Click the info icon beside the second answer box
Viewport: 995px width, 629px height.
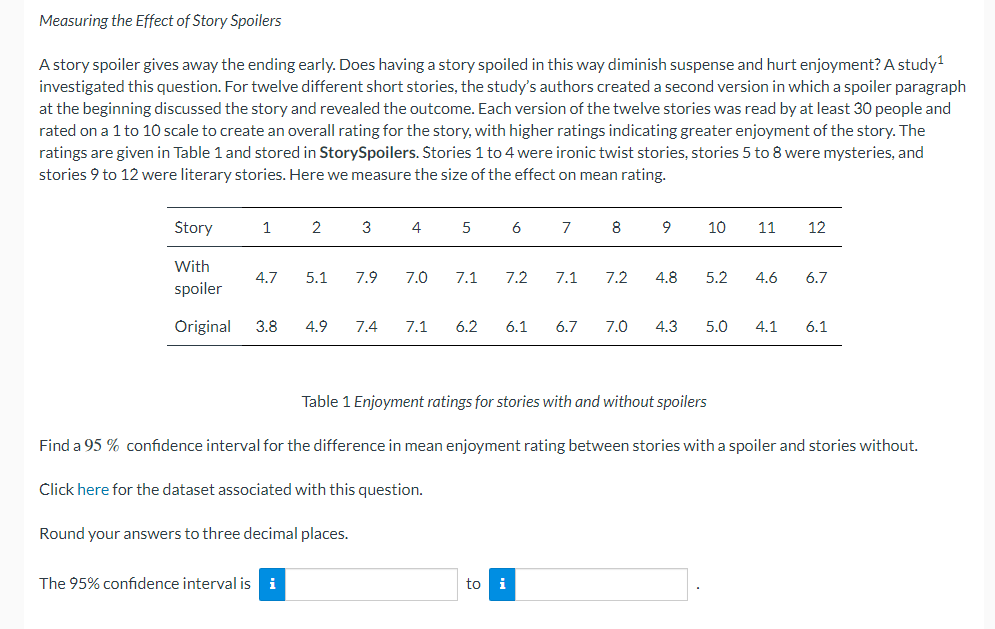(x=501, y=584)
